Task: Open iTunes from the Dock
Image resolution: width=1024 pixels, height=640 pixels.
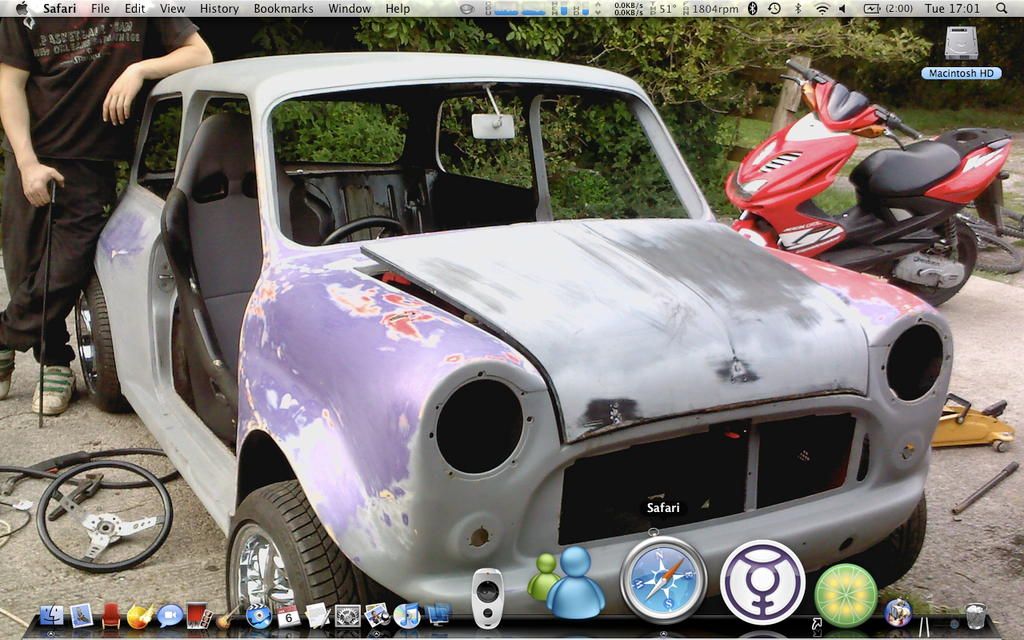Action: [x=407, y=615]
